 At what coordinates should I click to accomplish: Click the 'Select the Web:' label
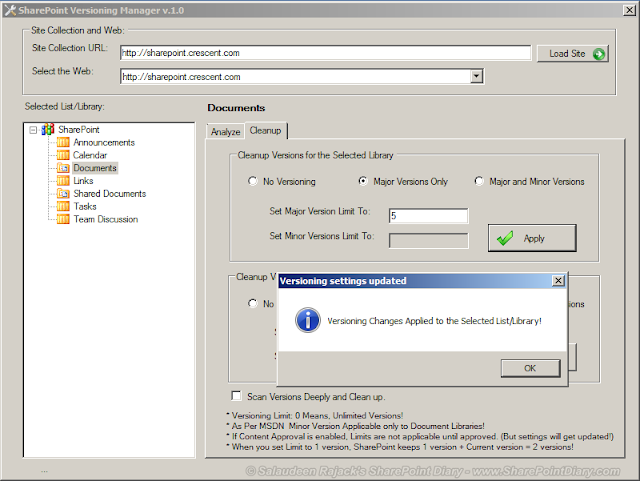pos(63,71)
